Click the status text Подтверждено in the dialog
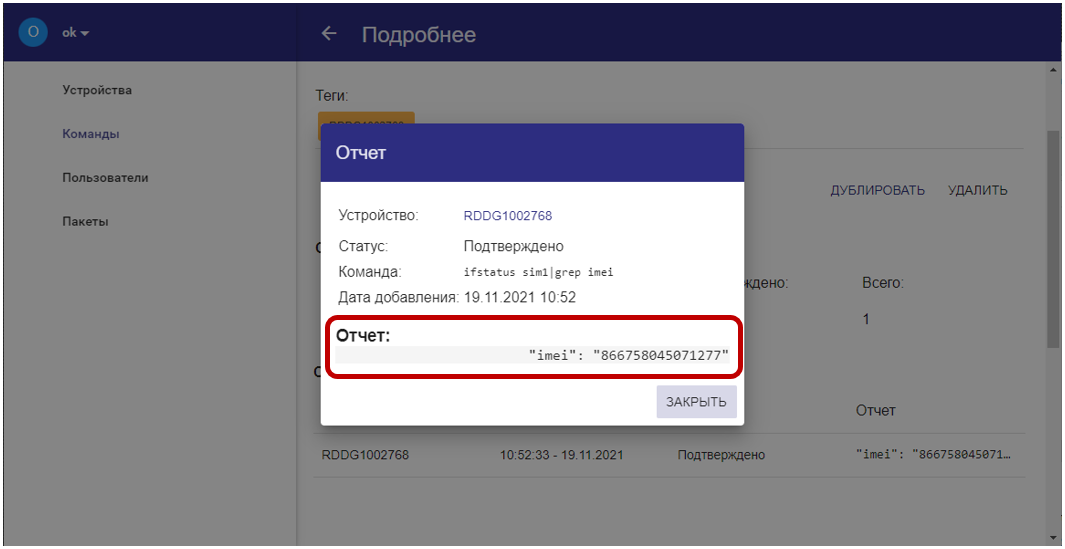The image size is (1065, 549). coord(513,246)
